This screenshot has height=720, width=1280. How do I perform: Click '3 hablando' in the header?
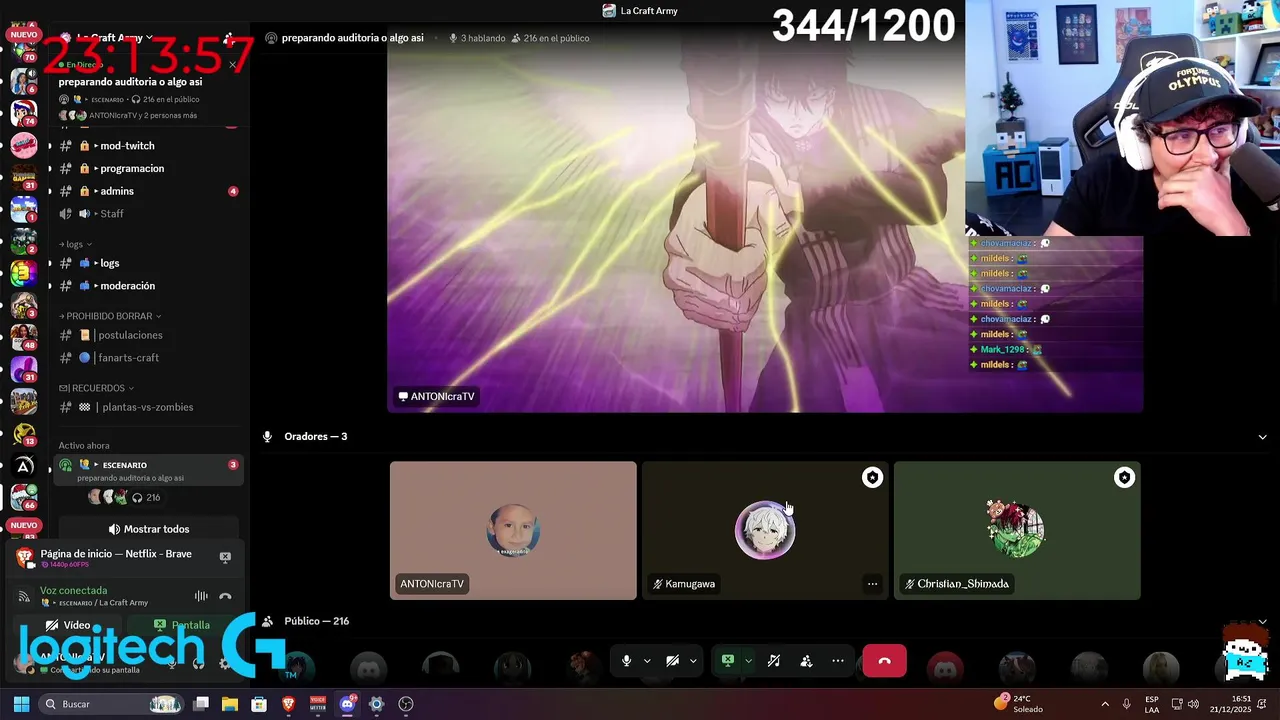[x=477, y=38]
